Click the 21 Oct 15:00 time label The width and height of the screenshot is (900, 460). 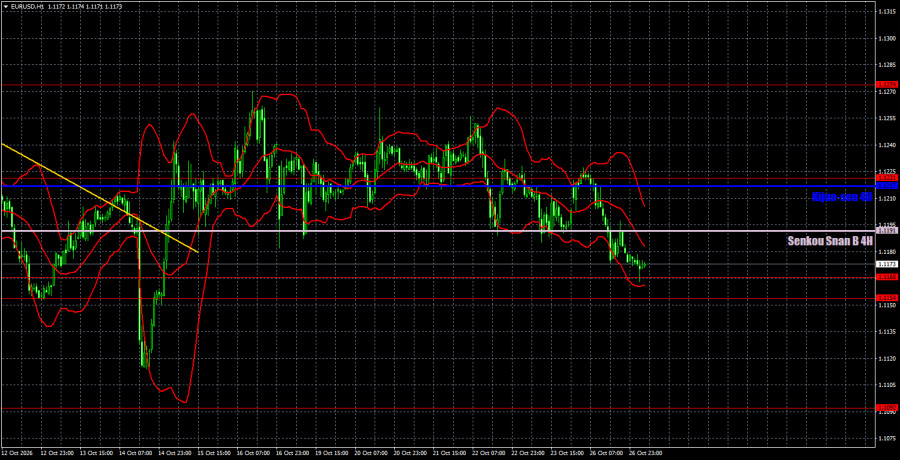(x=450, y=453)
